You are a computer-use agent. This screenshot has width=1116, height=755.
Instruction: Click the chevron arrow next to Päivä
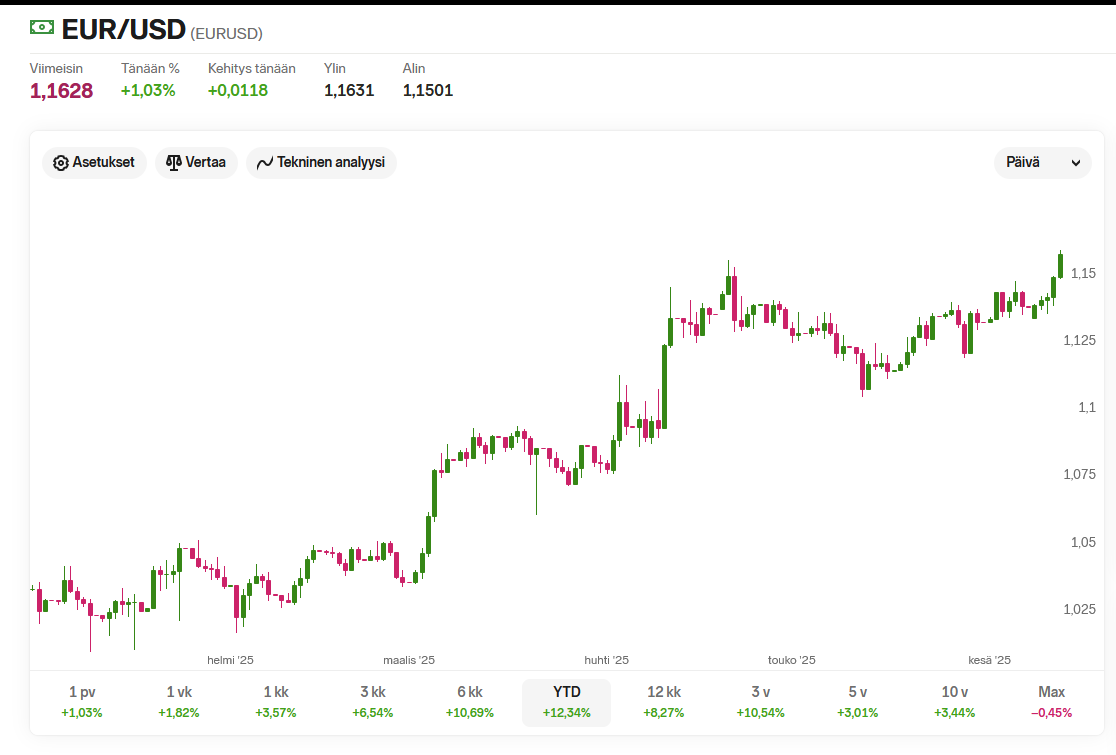1075,163
